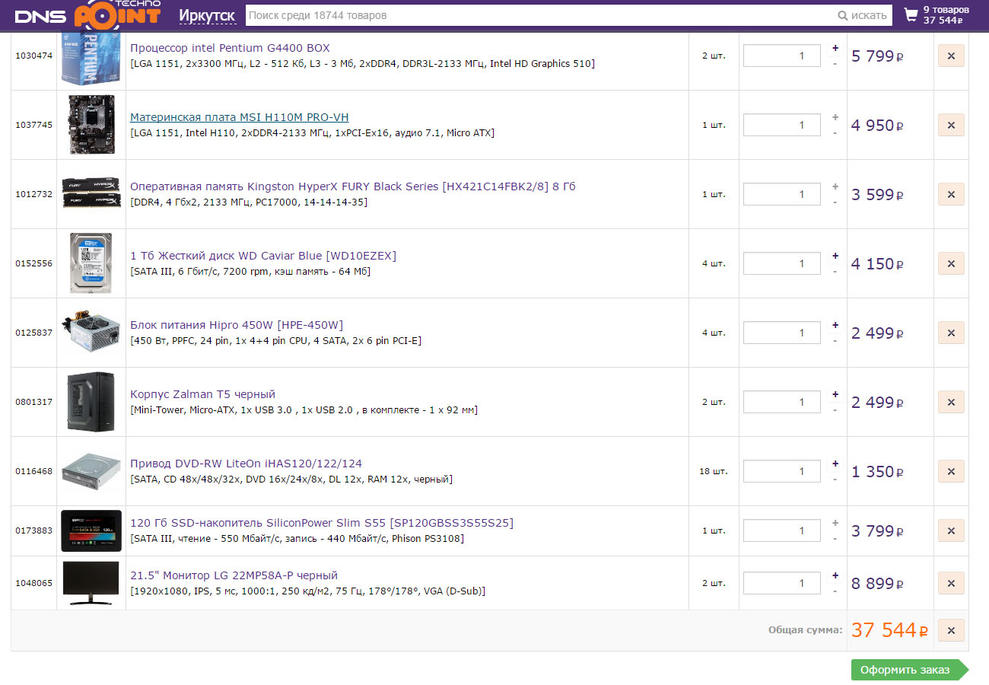Open 120 Гб SSD SiliconPower Slim S55 link
Viewport: 989px width, 685px height.
pyautogui.click(x=322, y=523)
